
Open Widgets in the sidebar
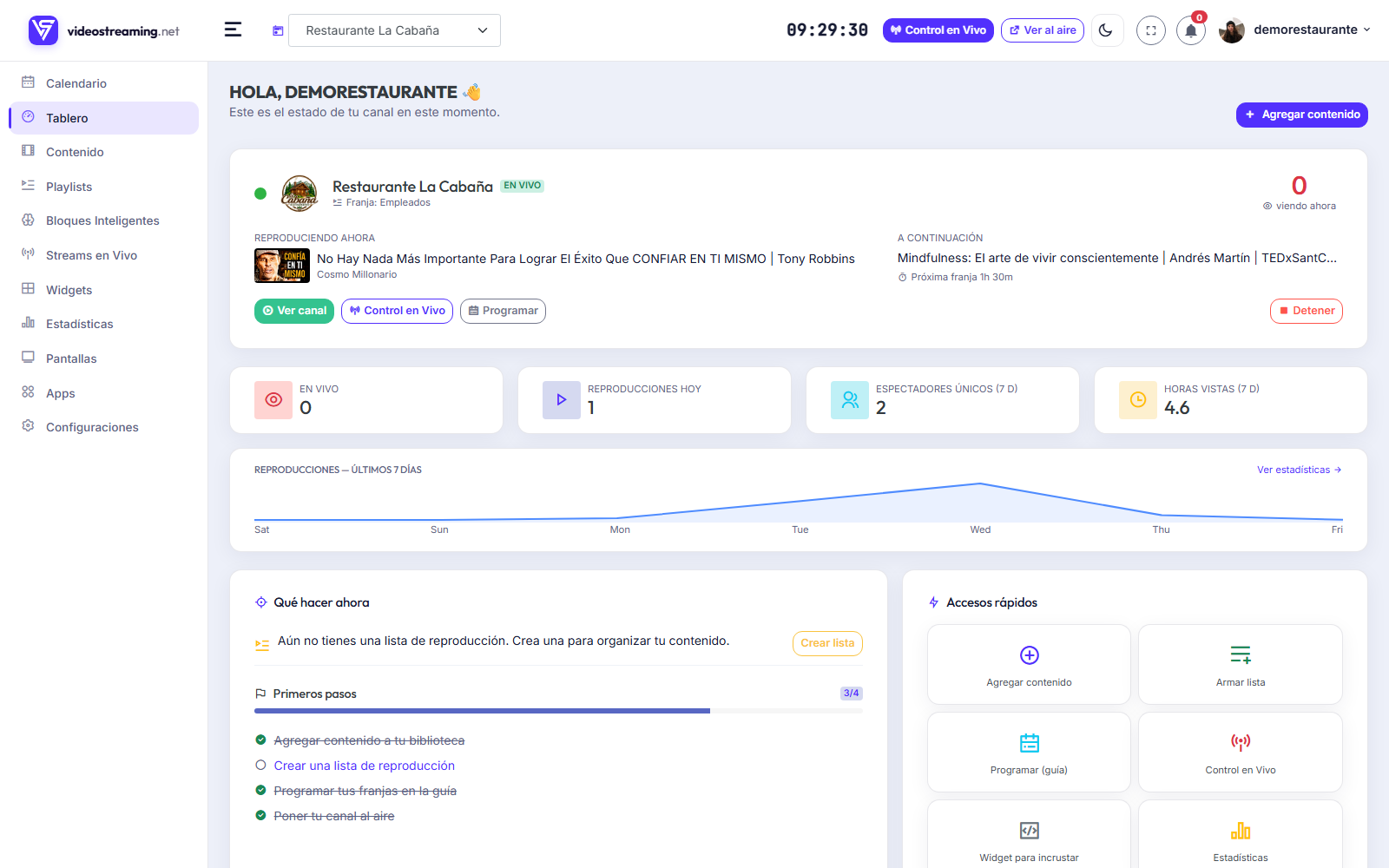coord(104,290)
